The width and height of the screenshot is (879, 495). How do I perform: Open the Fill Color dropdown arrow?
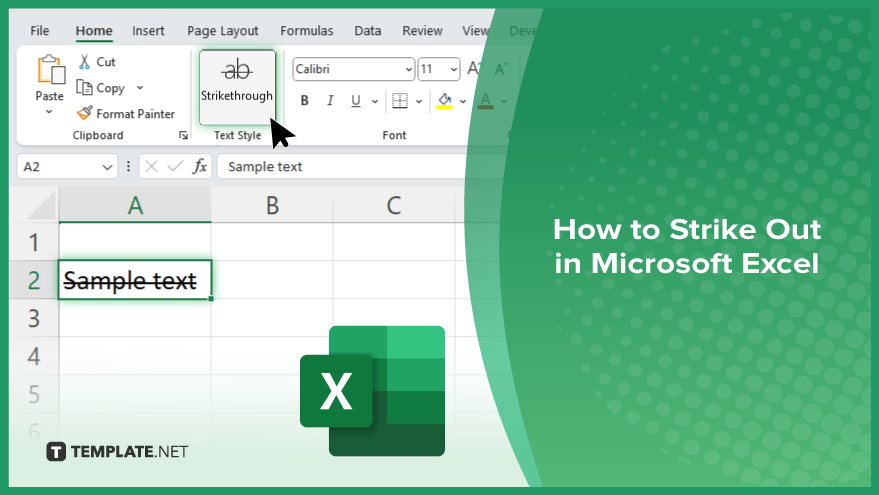pos(463,101)
